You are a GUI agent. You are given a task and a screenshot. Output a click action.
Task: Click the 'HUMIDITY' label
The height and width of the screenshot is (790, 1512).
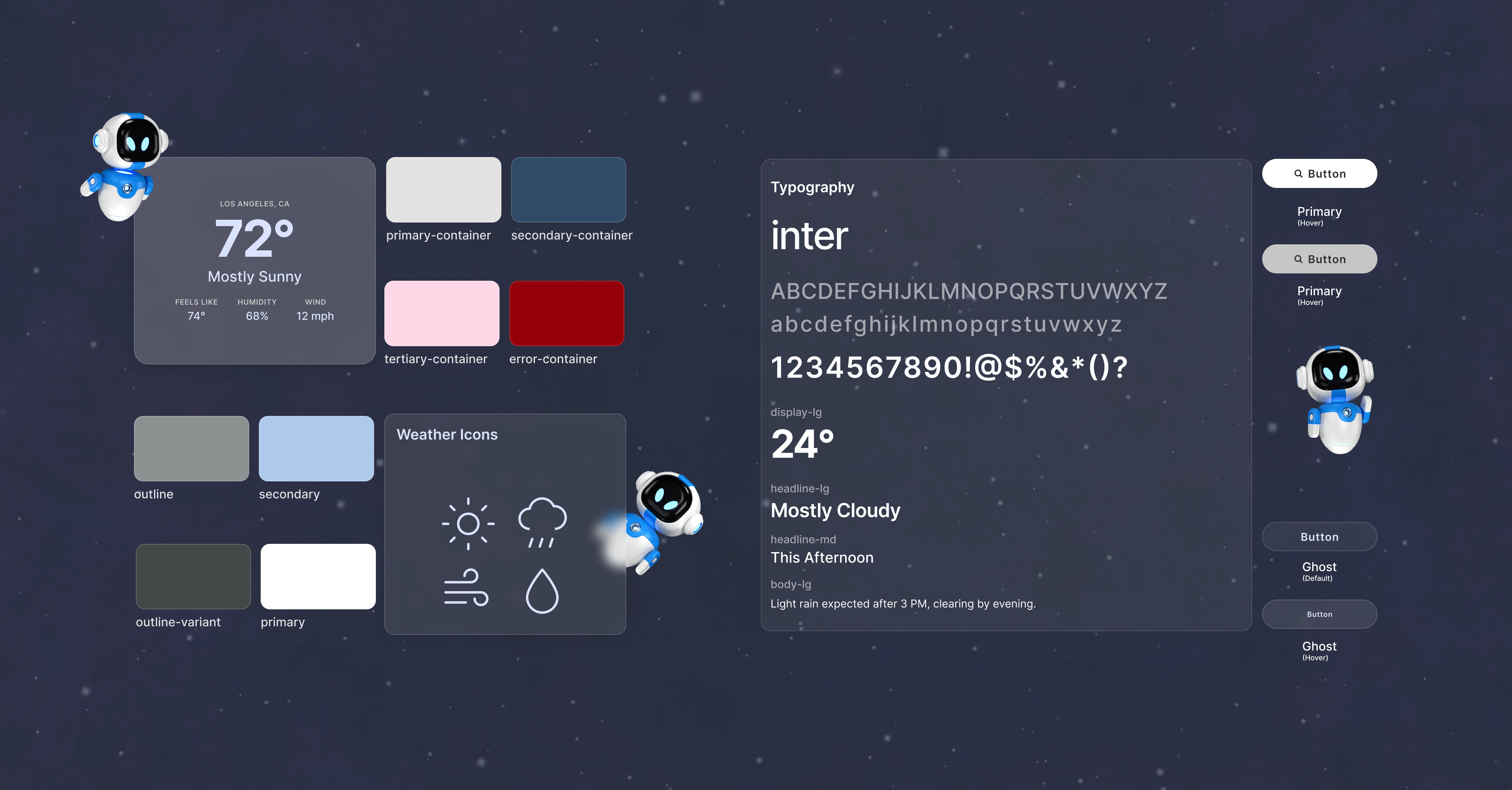(257, 302)
